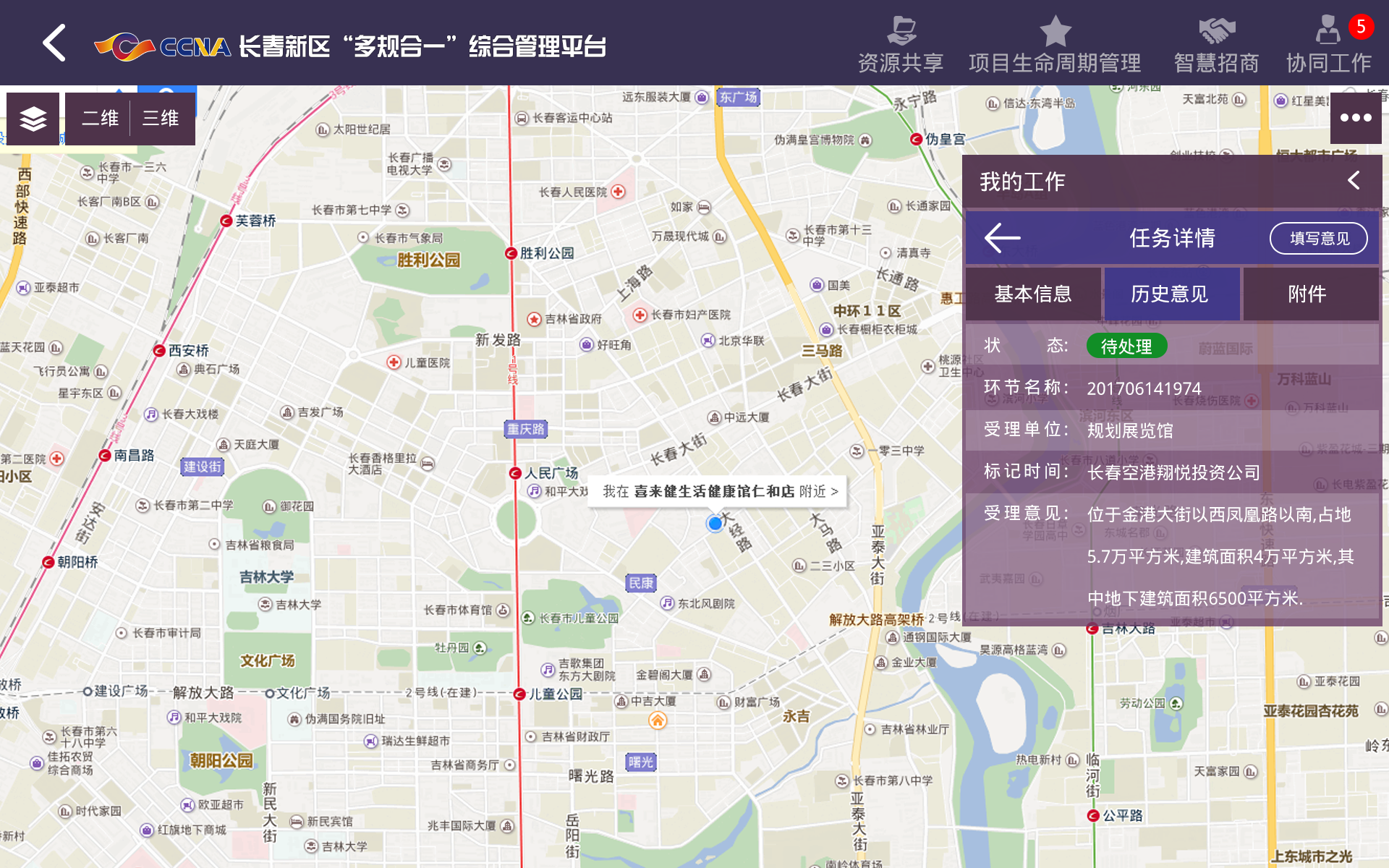Screen dimensions: 1389x868
Task: Click 西安桥 station marker
Action: click(159, 351)
